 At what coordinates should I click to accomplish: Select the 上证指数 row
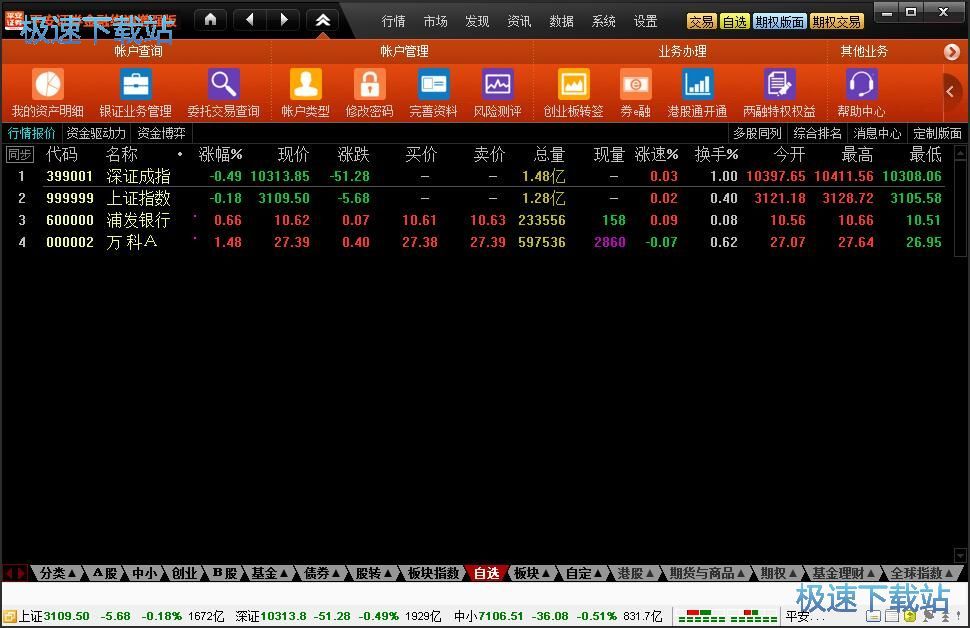click(477, 199)
